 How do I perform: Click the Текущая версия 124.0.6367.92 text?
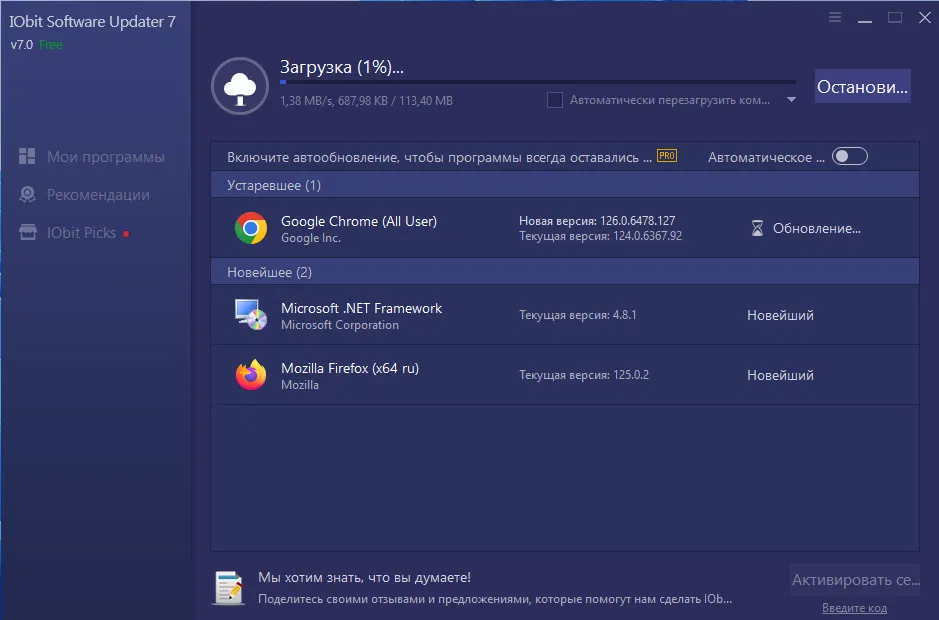coord(600,236)
